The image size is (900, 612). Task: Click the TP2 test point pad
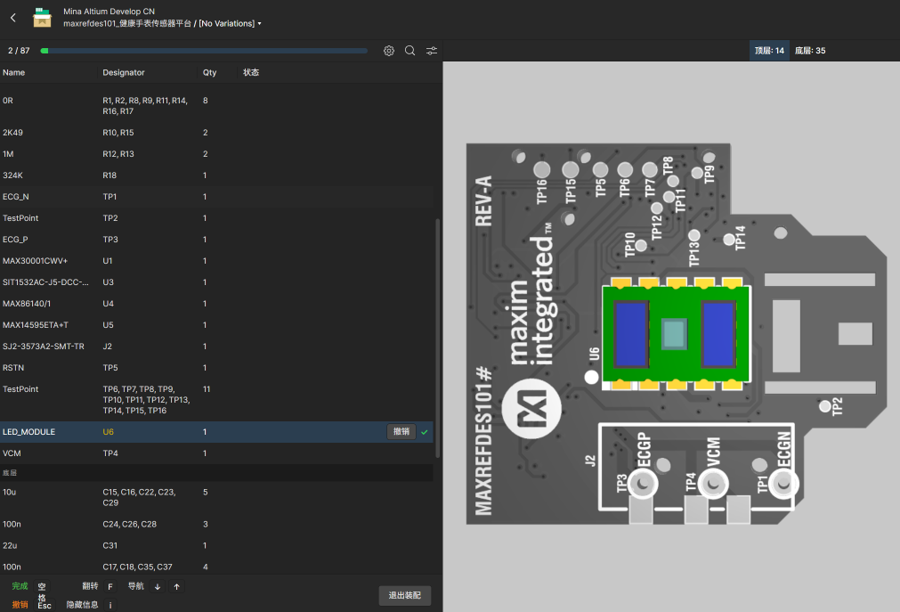825,406
